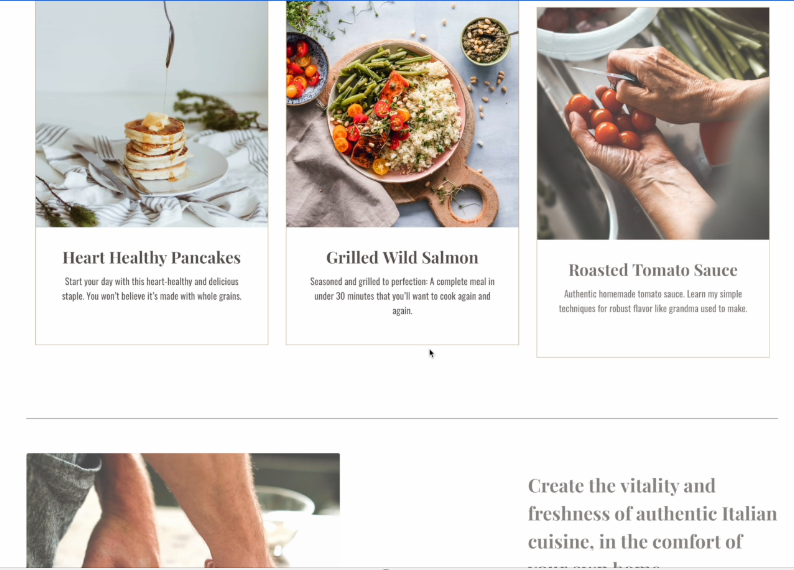Click the tomato bowl beside the salmon plate
The height and width of the screenshot is (570, 794).
coord(305,68)
